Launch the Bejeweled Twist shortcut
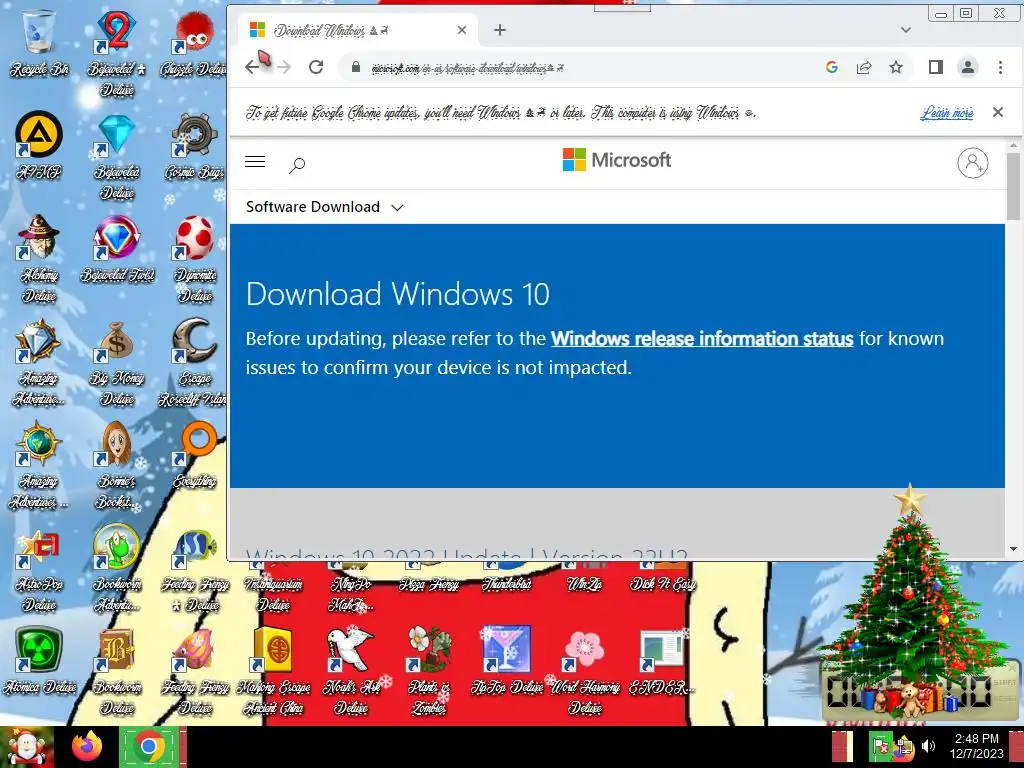This screenshot has height=768, width=1024. [117, 249]
